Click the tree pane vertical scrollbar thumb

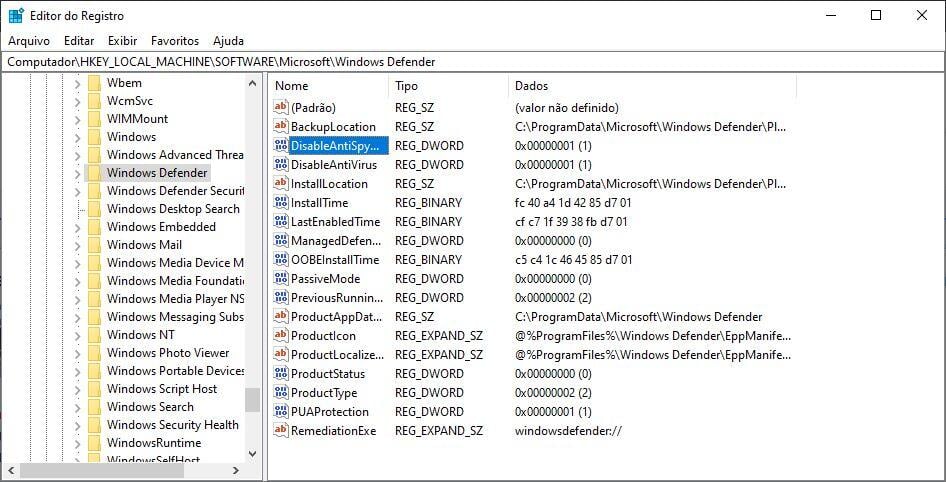click(252, 399)
